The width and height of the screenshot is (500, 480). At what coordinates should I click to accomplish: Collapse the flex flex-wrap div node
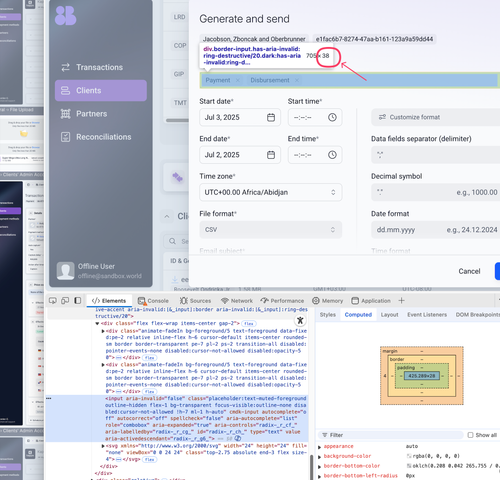[x=97, y=324]
